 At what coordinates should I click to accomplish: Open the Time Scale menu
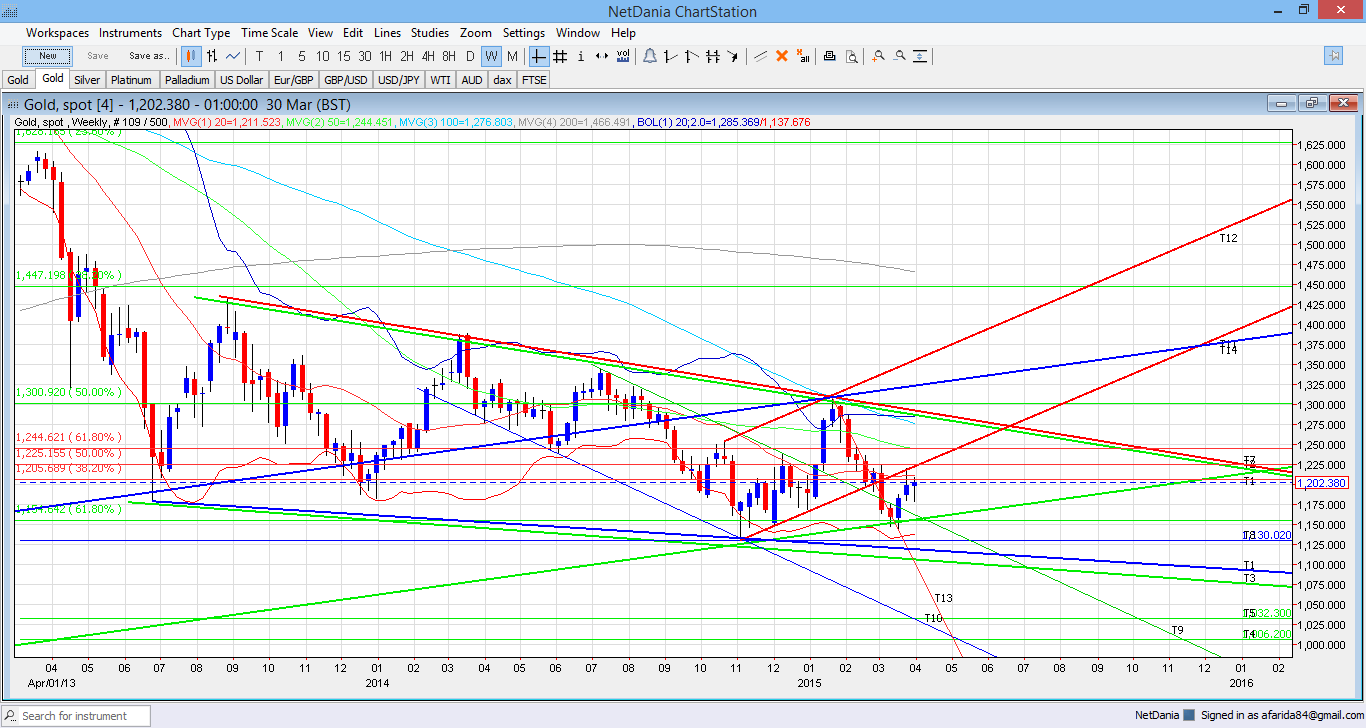click(x=270, y=33)
